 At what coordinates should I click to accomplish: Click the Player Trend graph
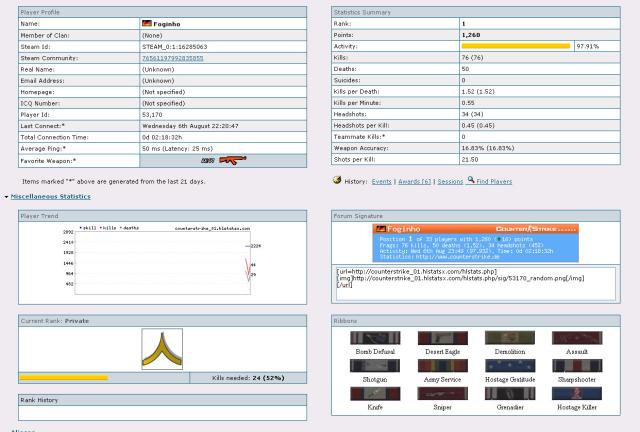pyautogui.click(x=161, y=259)
